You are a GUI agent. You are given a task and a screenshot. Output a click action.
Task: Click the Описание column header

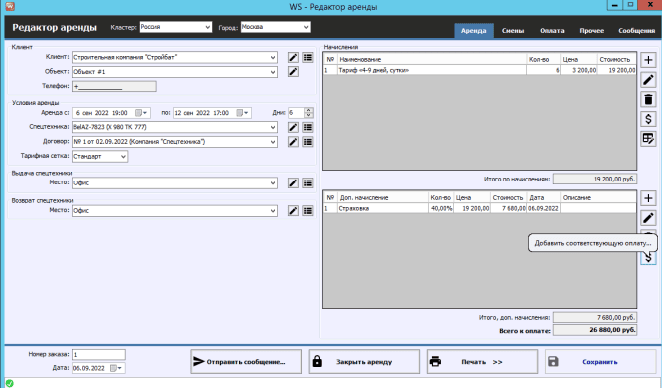[598, 198]
